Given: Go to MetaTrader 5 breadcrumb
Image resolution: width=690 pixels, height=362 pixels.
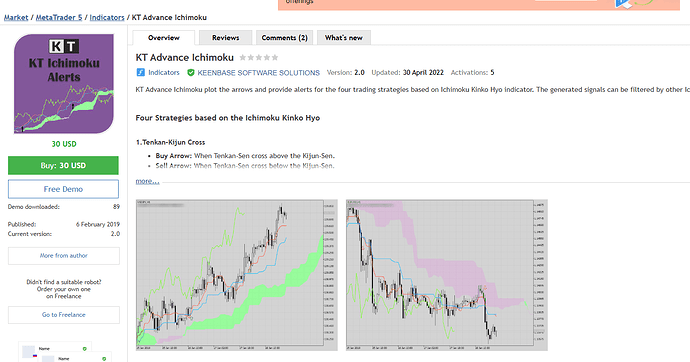Looking at the screenshot, I should click(59, 18).
